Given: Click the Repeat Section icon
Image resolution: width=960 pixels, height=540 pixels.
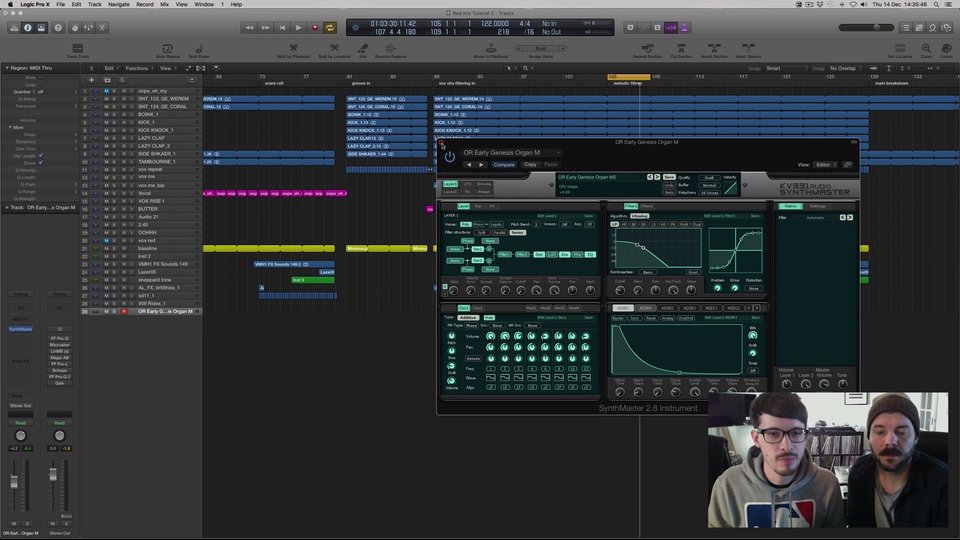Looking at the screenshot, I should tap(648, 48).
